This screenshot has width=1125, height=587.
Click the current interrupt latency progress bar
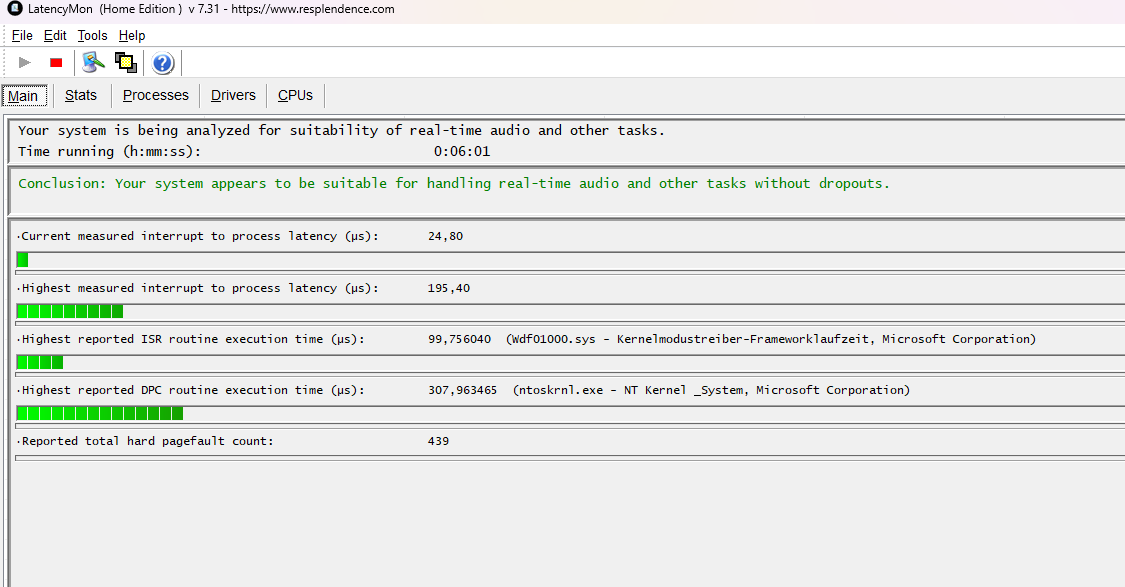(570, 260)
